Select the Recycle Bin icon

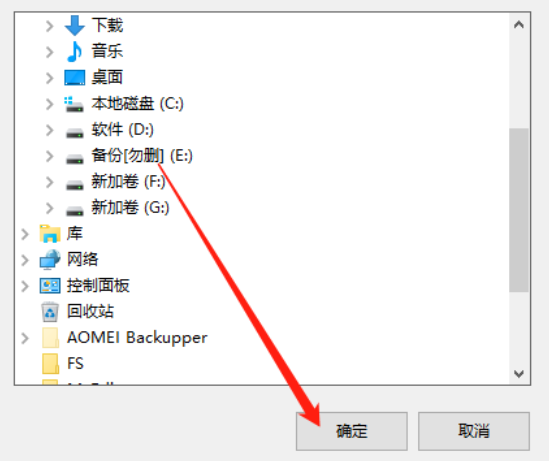click(x=50, y=312)
